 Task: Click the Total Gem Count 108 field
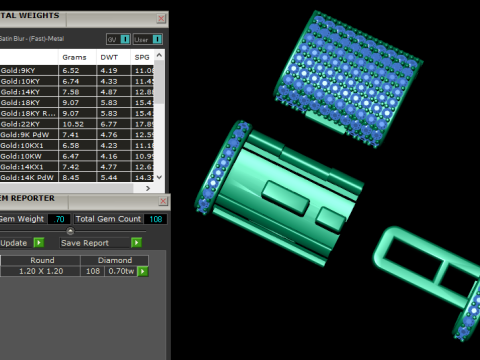pyautogui.click(x=155, y=219)
